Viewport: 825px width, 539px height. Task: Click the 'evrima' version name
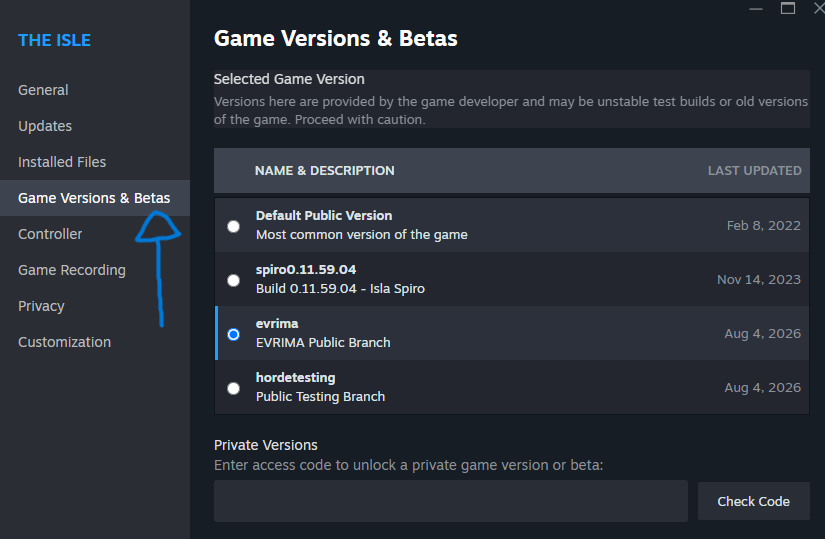[x=277, y=324]
